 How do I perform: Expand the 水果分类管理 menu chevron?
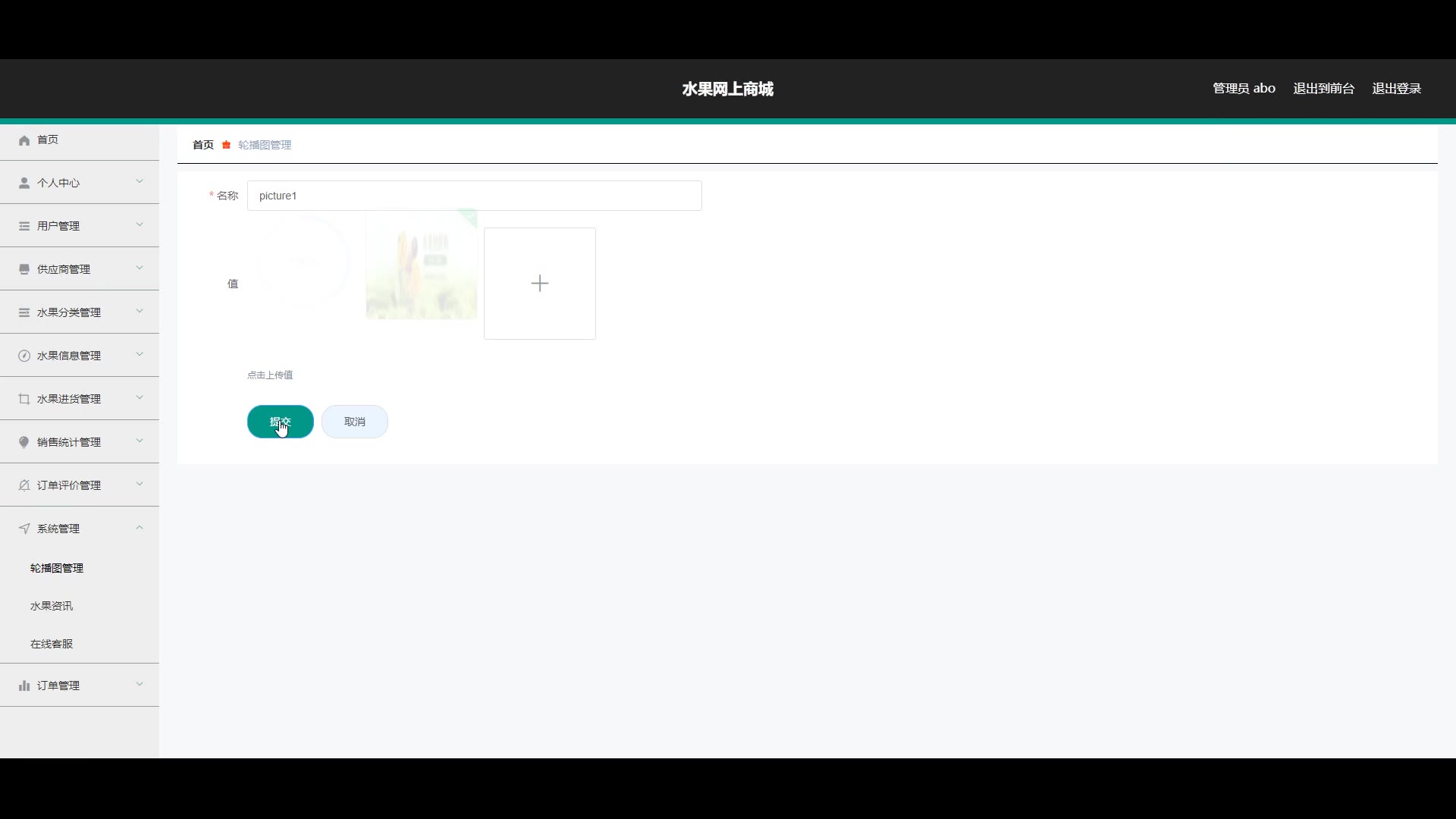[x=140, y=311]
